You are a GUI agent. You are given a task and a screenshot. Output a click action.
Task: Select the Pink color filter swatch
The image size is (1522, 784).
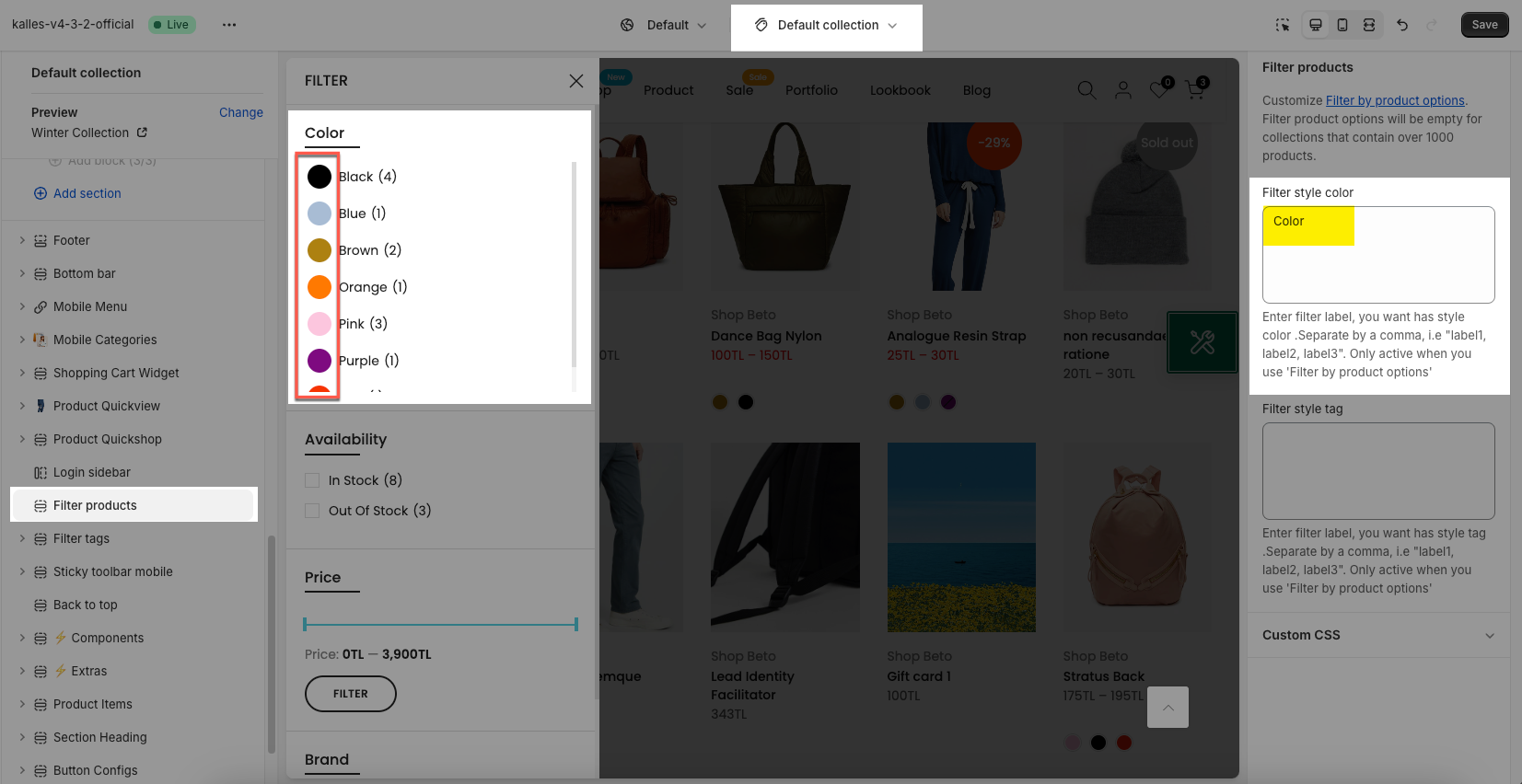(x=320, y=324)
